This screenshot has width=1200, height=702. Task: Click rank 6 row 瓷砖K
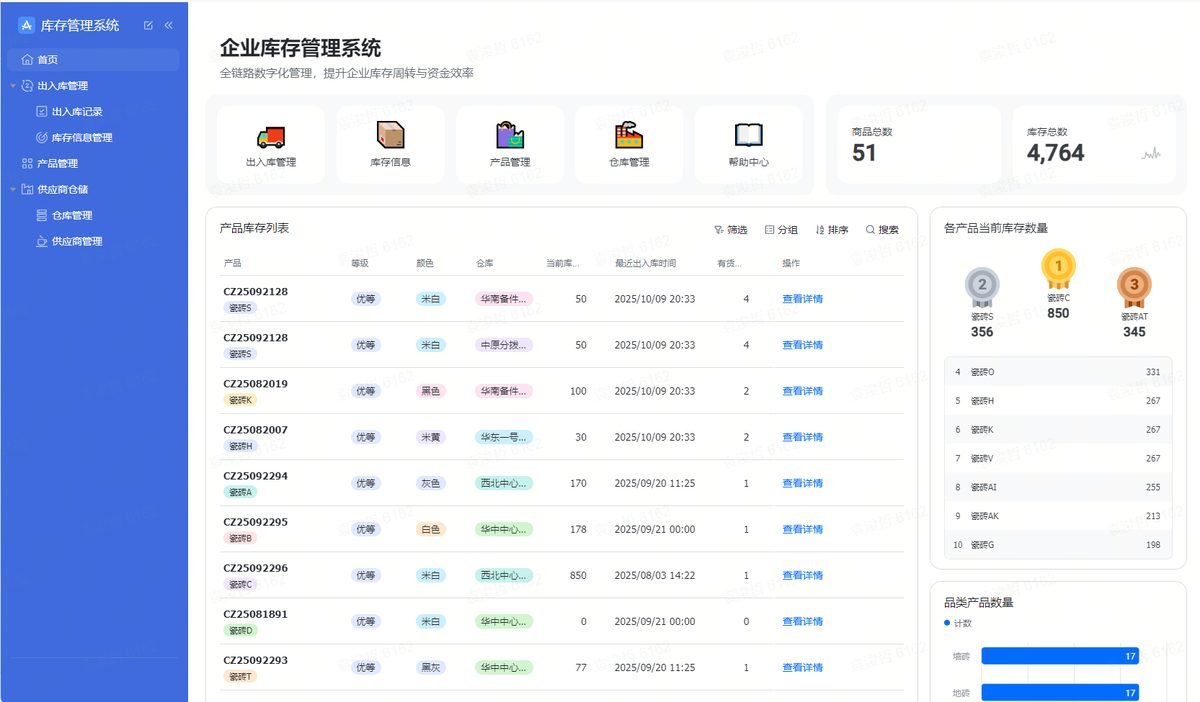coord(1058,430)
